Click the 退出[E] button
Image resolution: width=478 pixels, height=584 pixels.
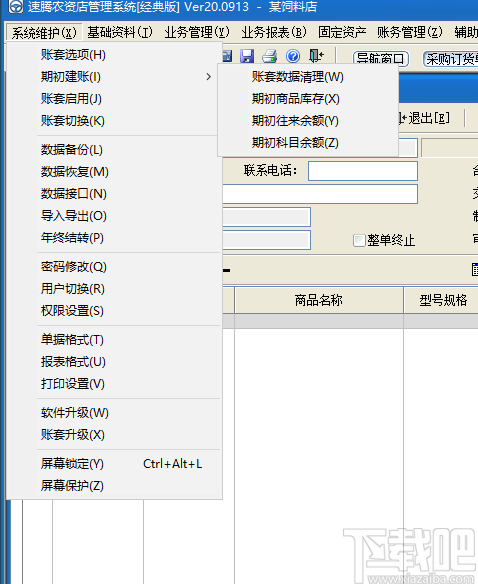point(424,118)
